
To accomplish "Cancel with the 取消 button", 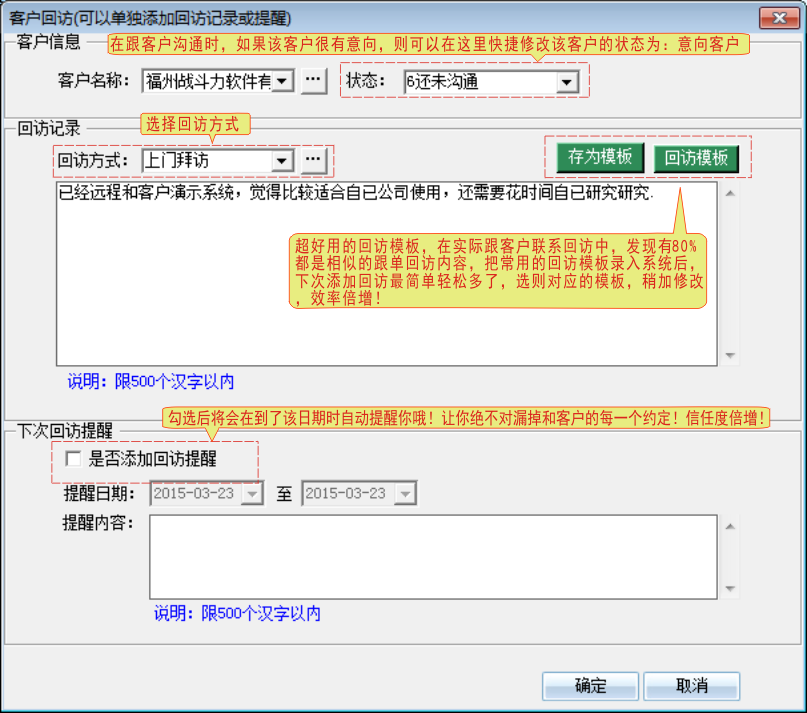I will click(692, 686).
